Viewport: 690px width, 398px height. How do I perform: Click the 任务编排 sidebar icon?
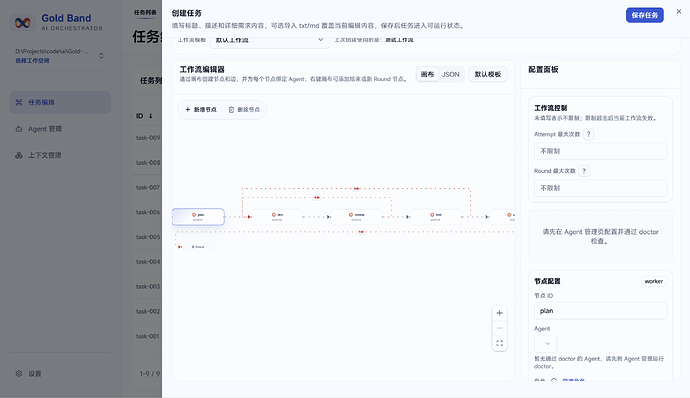18,102
